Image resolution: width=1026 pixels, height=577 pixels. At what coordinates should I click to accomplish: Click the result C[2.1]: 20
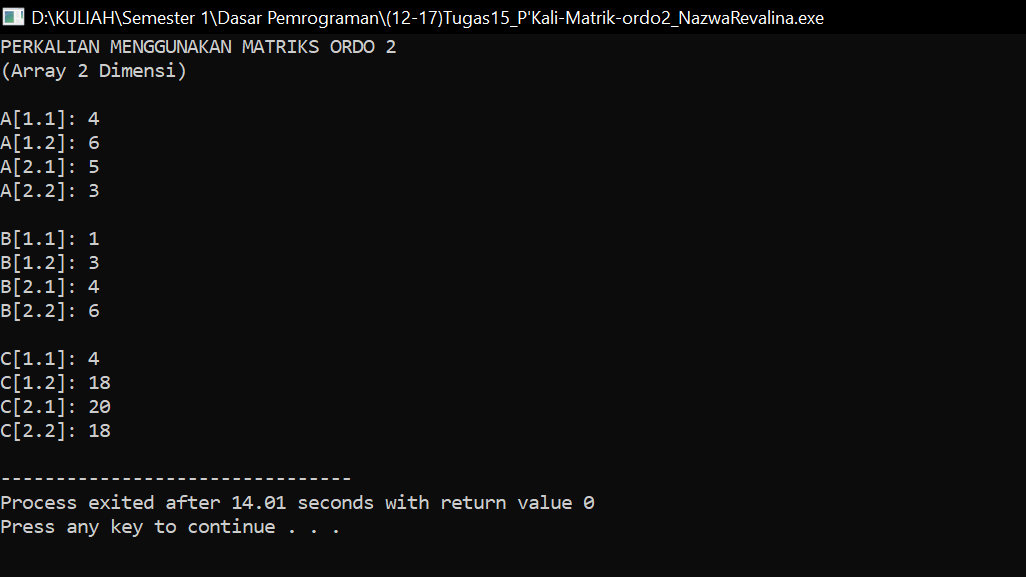click(55, 406)
